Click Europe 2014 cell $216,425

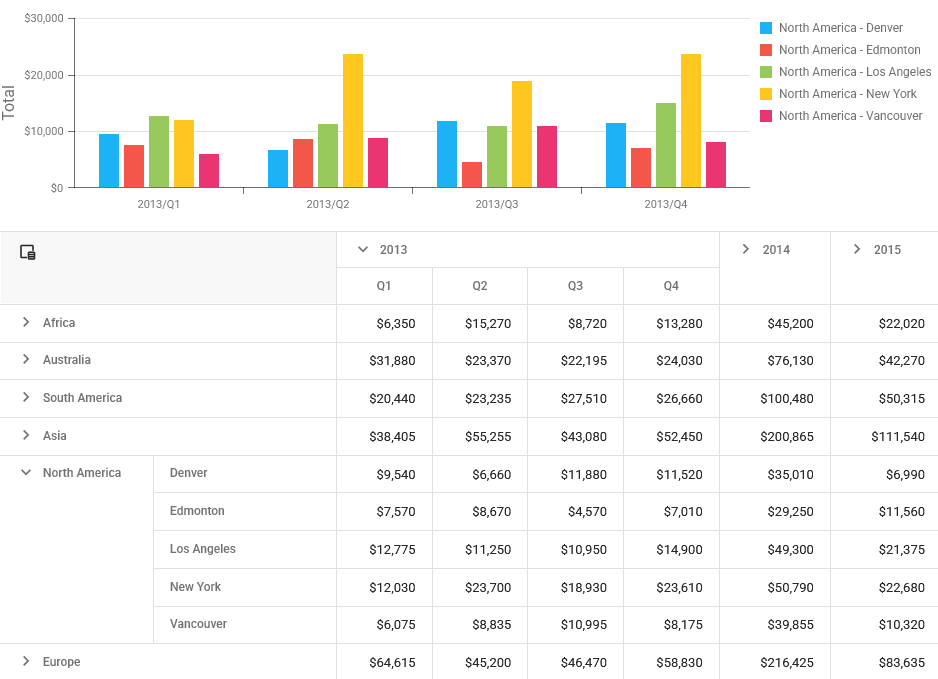775,662
